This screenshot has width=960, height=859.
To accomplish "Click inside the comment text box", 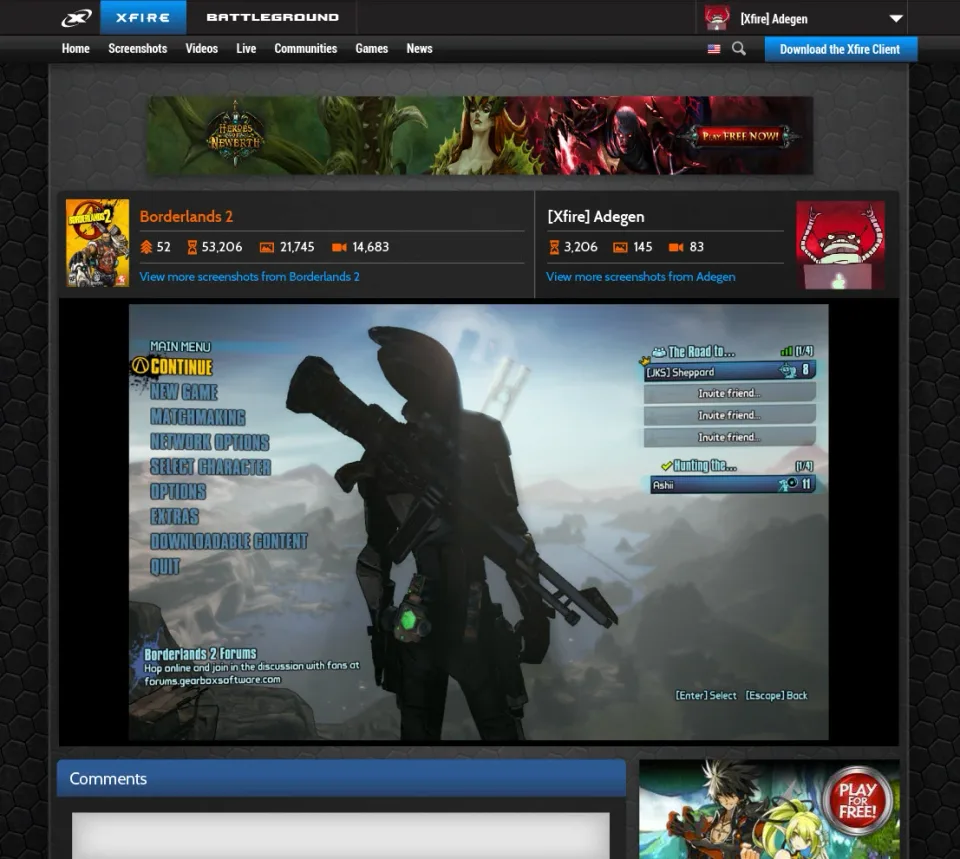I will tap(340, 835).
